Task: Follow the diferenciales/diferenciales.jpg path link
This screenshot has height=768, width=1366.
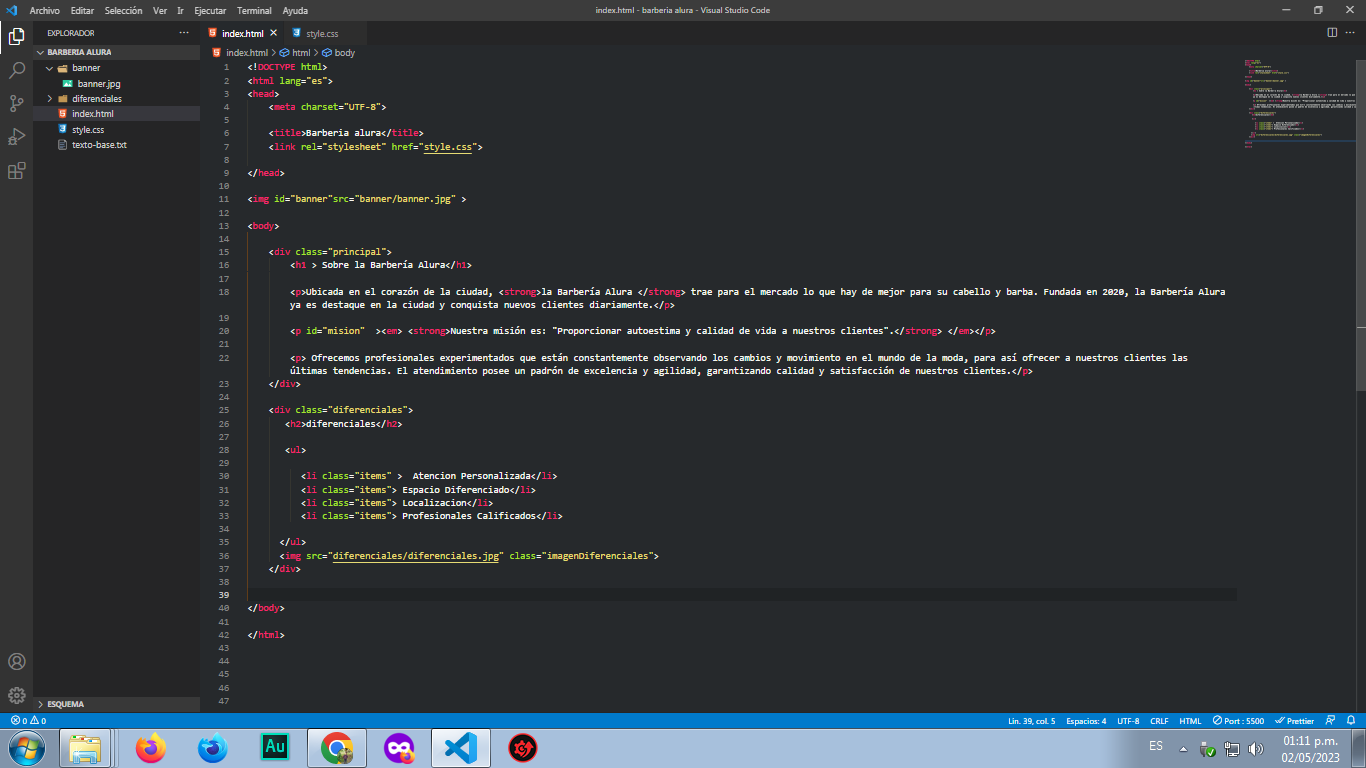Action: (x=416, y=555)
